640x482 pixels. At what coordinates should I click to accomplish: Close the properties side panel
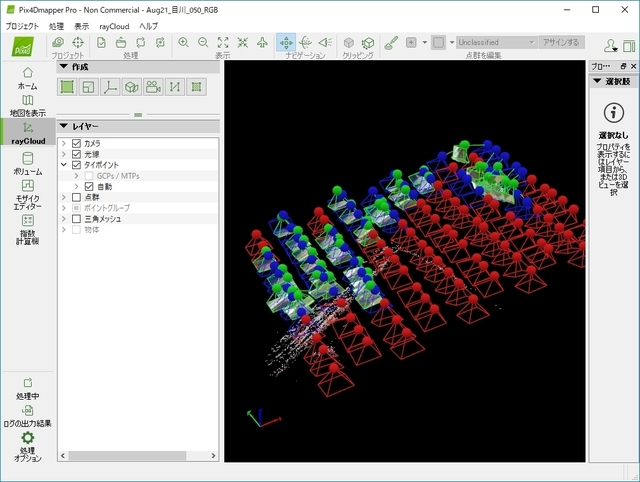coord(633,66)
